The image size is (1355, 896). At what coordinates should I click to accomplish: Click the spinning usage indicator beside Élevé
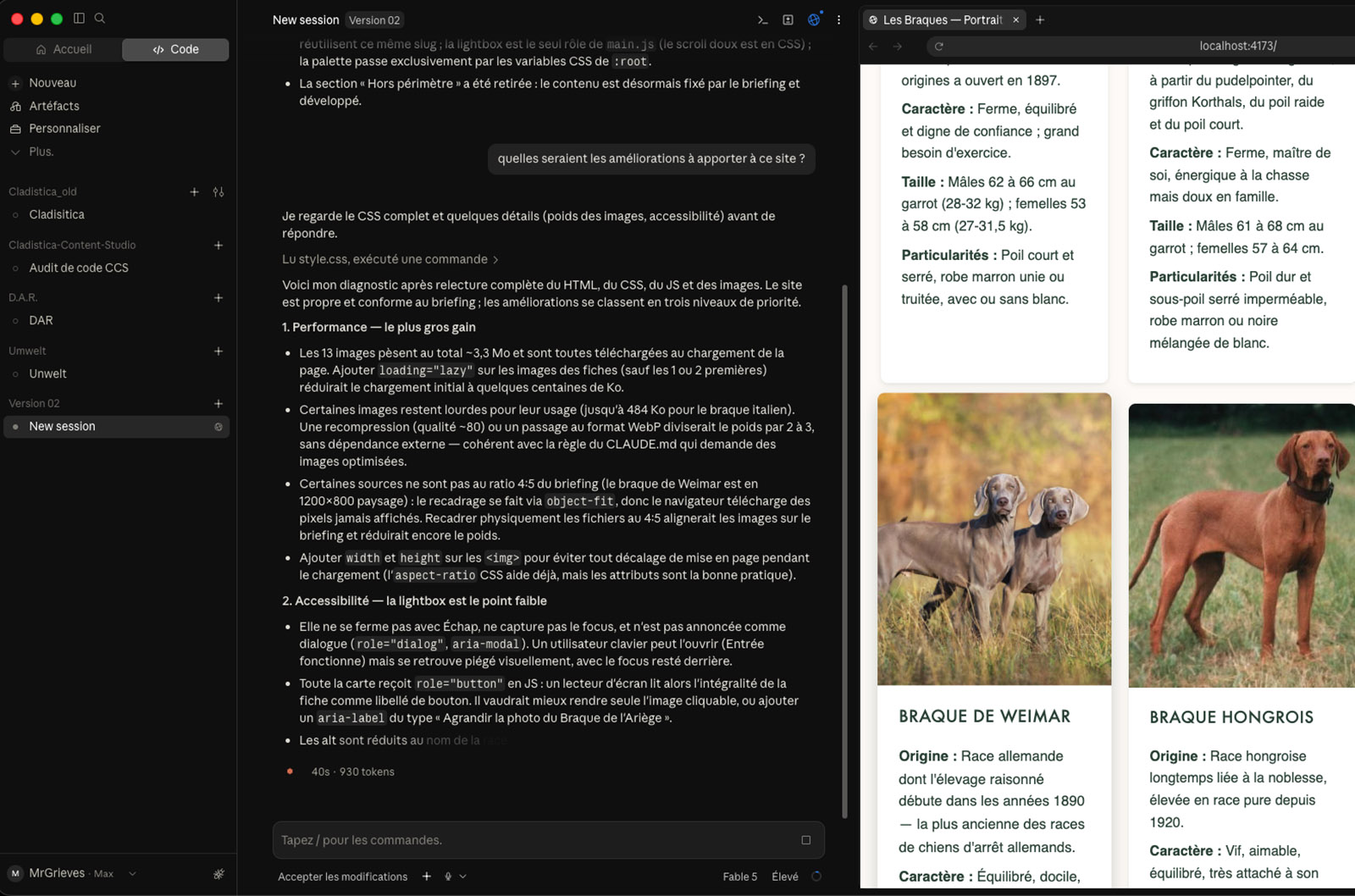(816, 877)
